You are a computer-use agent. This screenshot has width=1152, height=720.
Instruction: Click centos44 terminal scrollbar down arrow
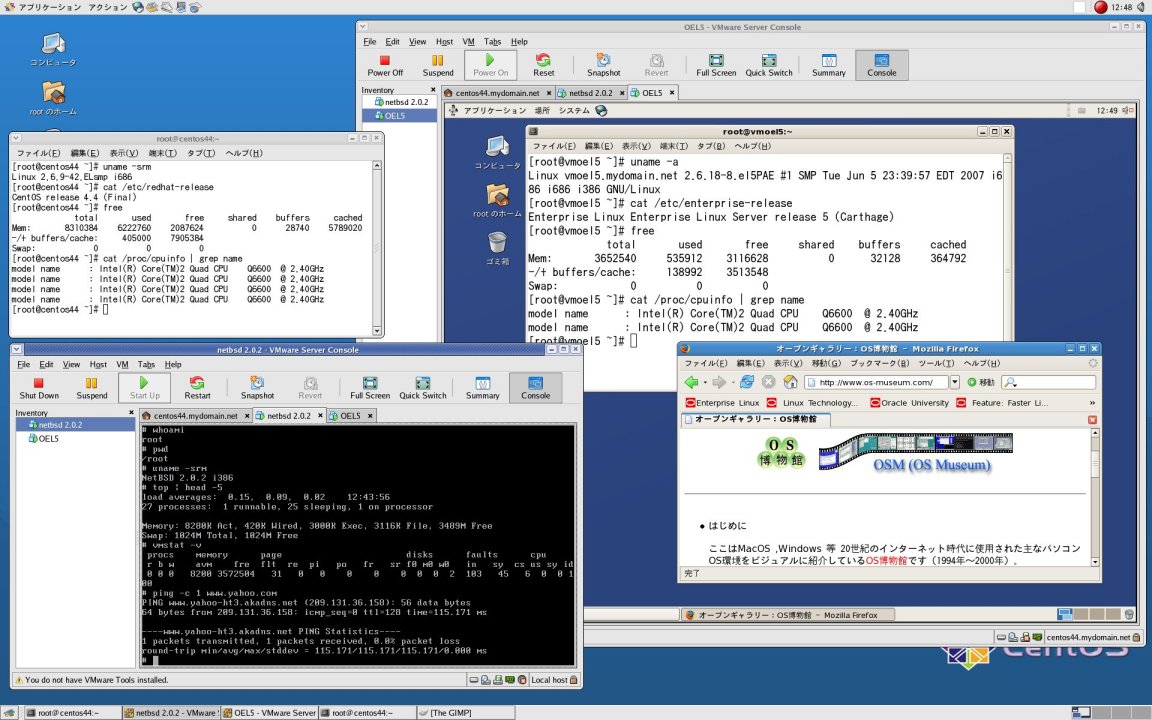pyautogui.click(x=377, y=331)
